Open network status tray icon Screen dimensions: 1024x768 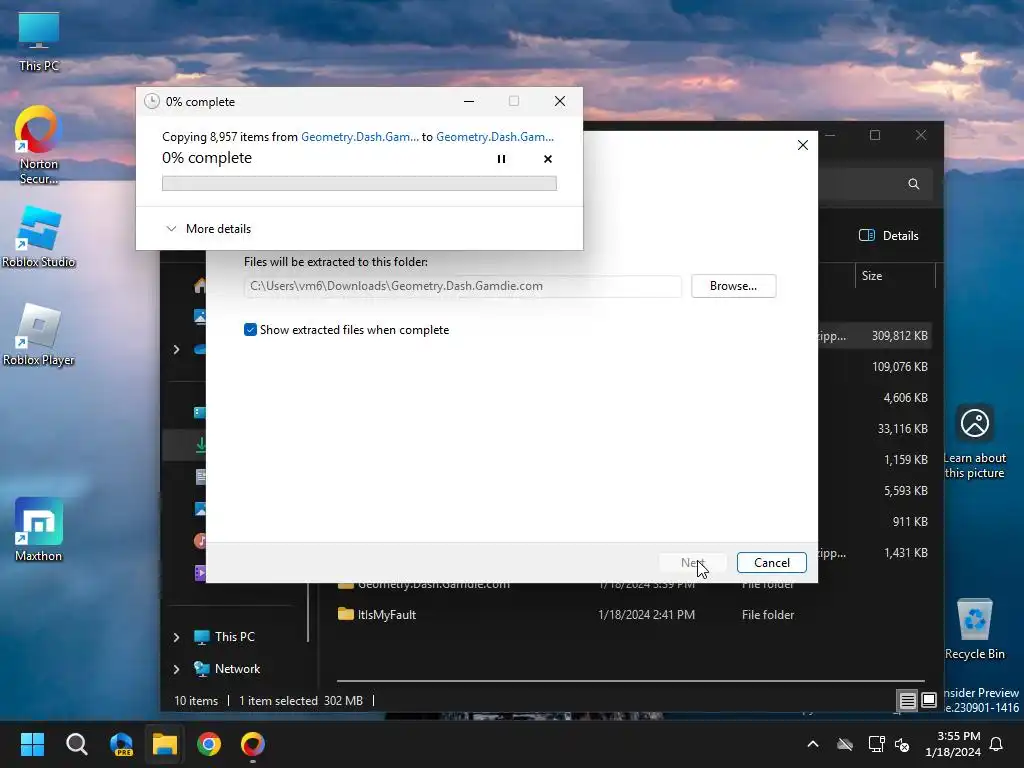pos(876,744)
